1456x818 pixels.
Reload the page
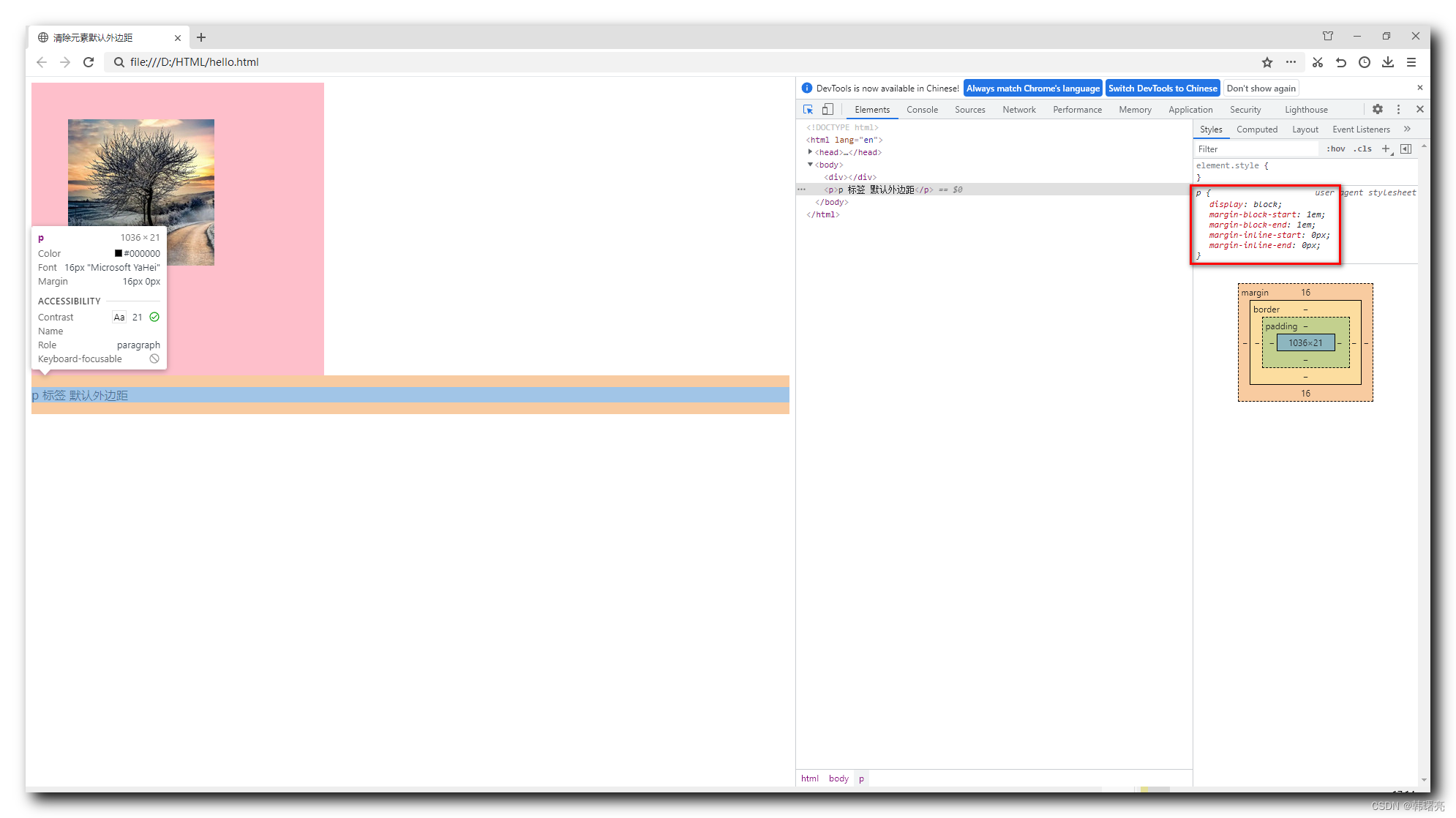click(x=89, y=62)
